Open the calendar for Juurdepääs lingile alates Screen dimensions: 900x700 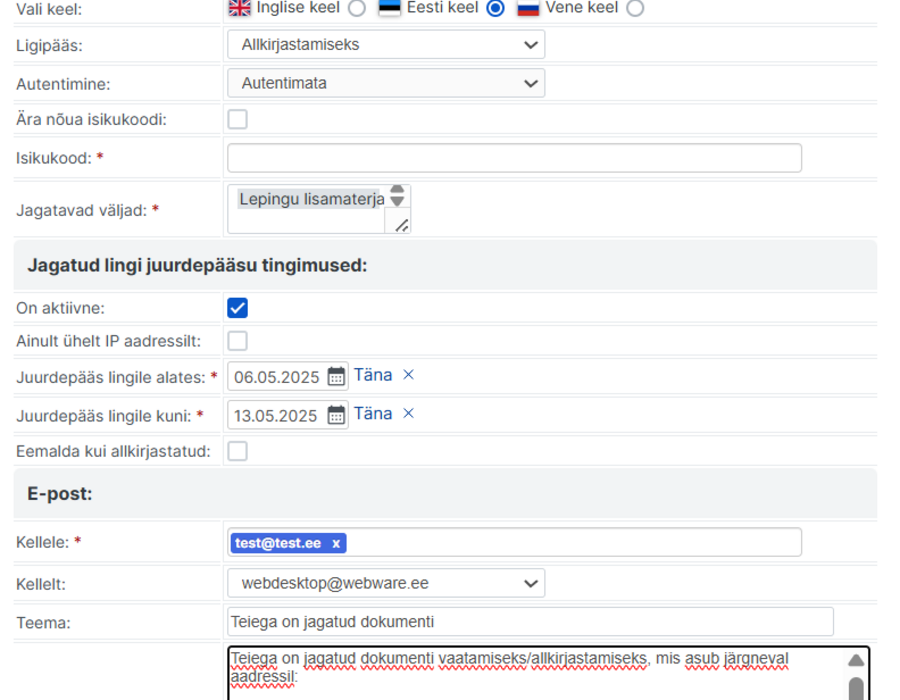pyautogui.click(x=336, y=377)
